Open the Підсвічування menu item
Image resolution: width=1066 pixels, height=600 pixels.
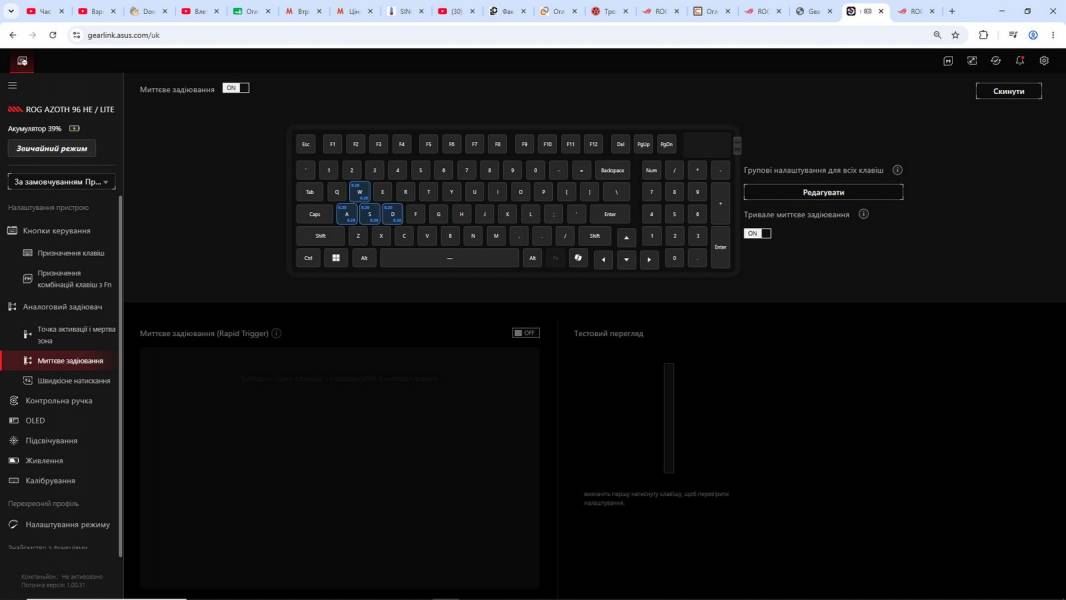coord(51,440)
